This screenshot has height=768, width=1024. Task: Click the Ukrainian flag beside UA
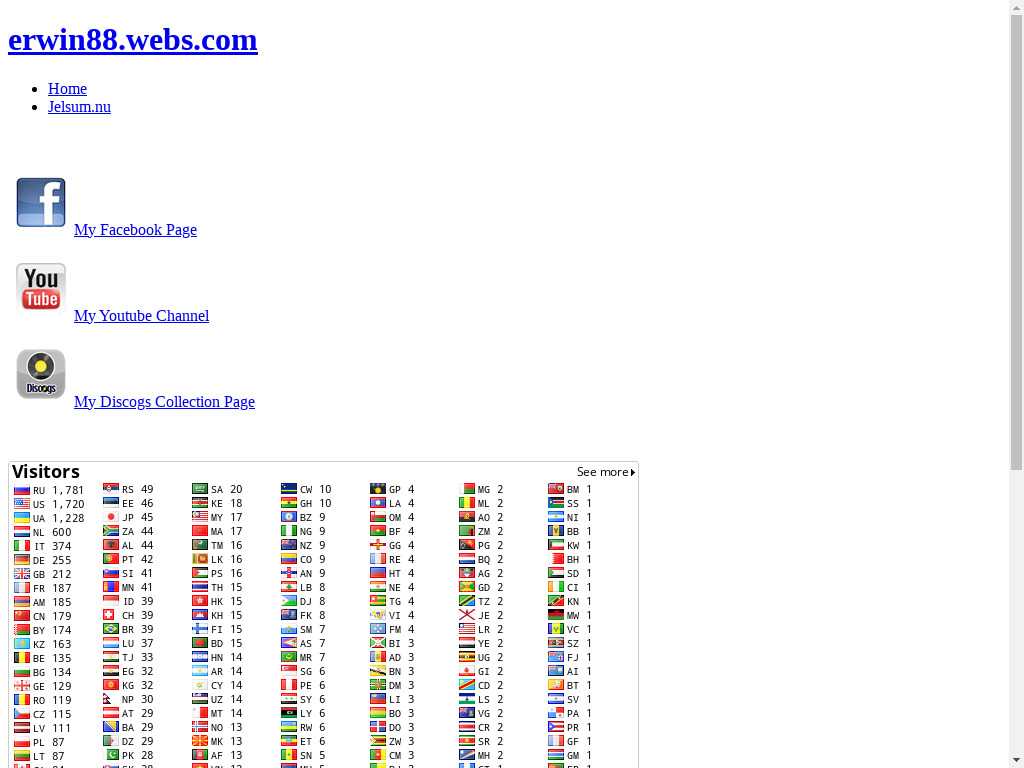pyautogui.click(x=22, y=518)
